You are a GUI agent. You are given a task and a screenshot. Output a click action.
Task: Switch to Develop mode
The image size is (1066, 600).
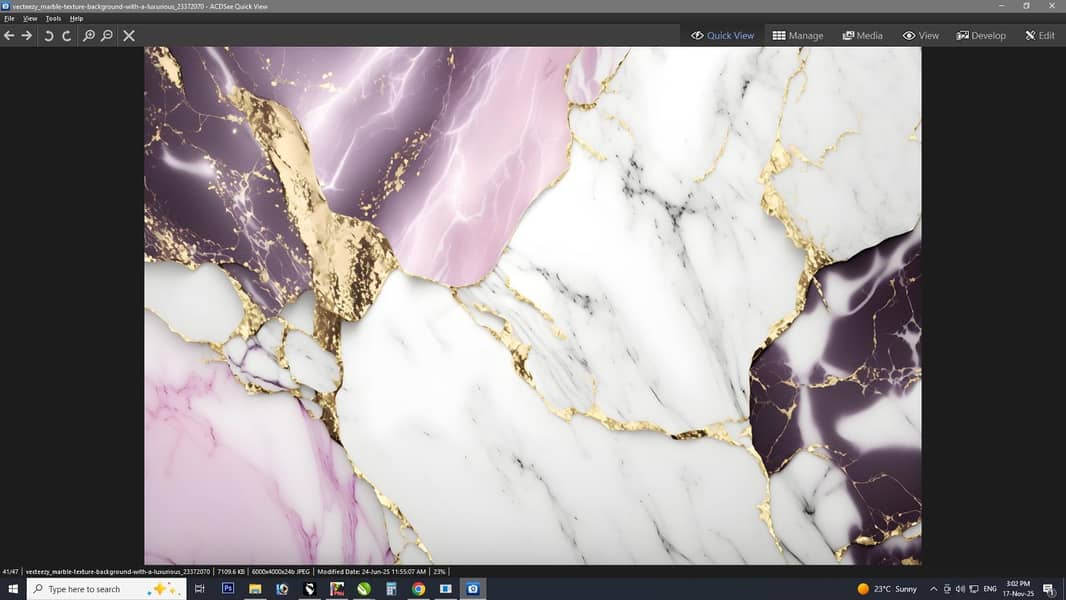pyautogui.click(x=981, y=35)
